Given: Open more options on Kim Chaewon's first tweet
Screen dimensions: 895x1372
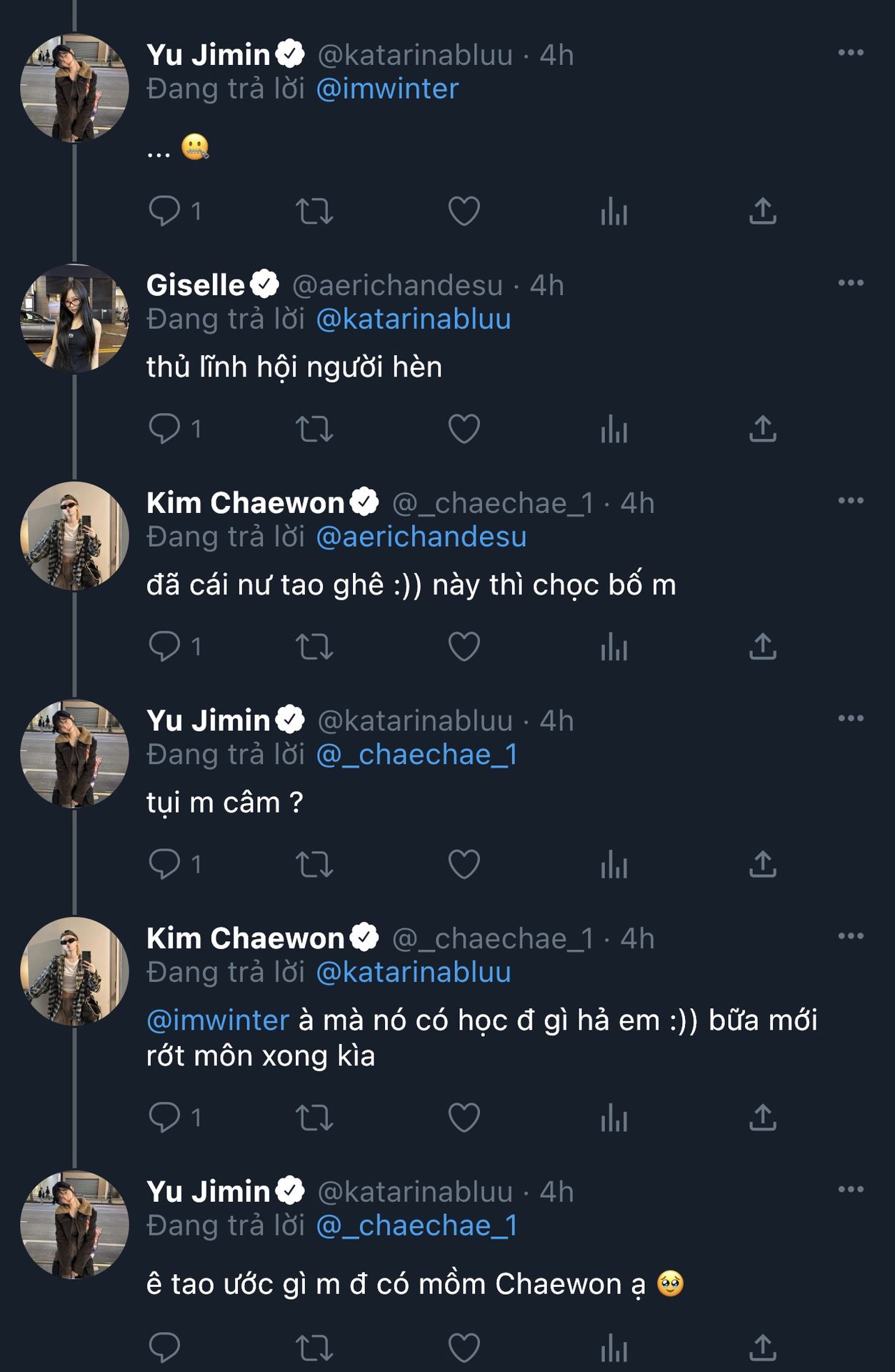Looking at the screenshot, I should coord(851,501).
